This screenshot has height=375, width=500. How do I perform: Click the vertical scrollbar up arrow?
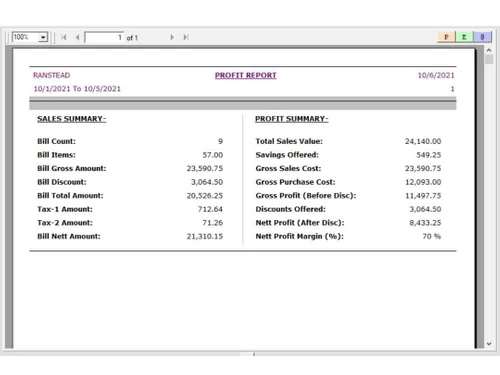coord(489,50)
